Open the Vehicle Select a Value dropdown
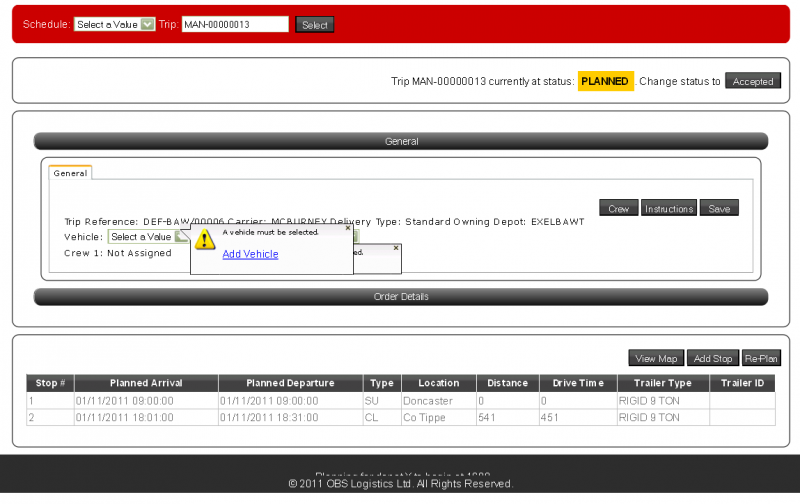Image resolution: width=800 pixels, height=504 pixels. click(x=148, y=237)
